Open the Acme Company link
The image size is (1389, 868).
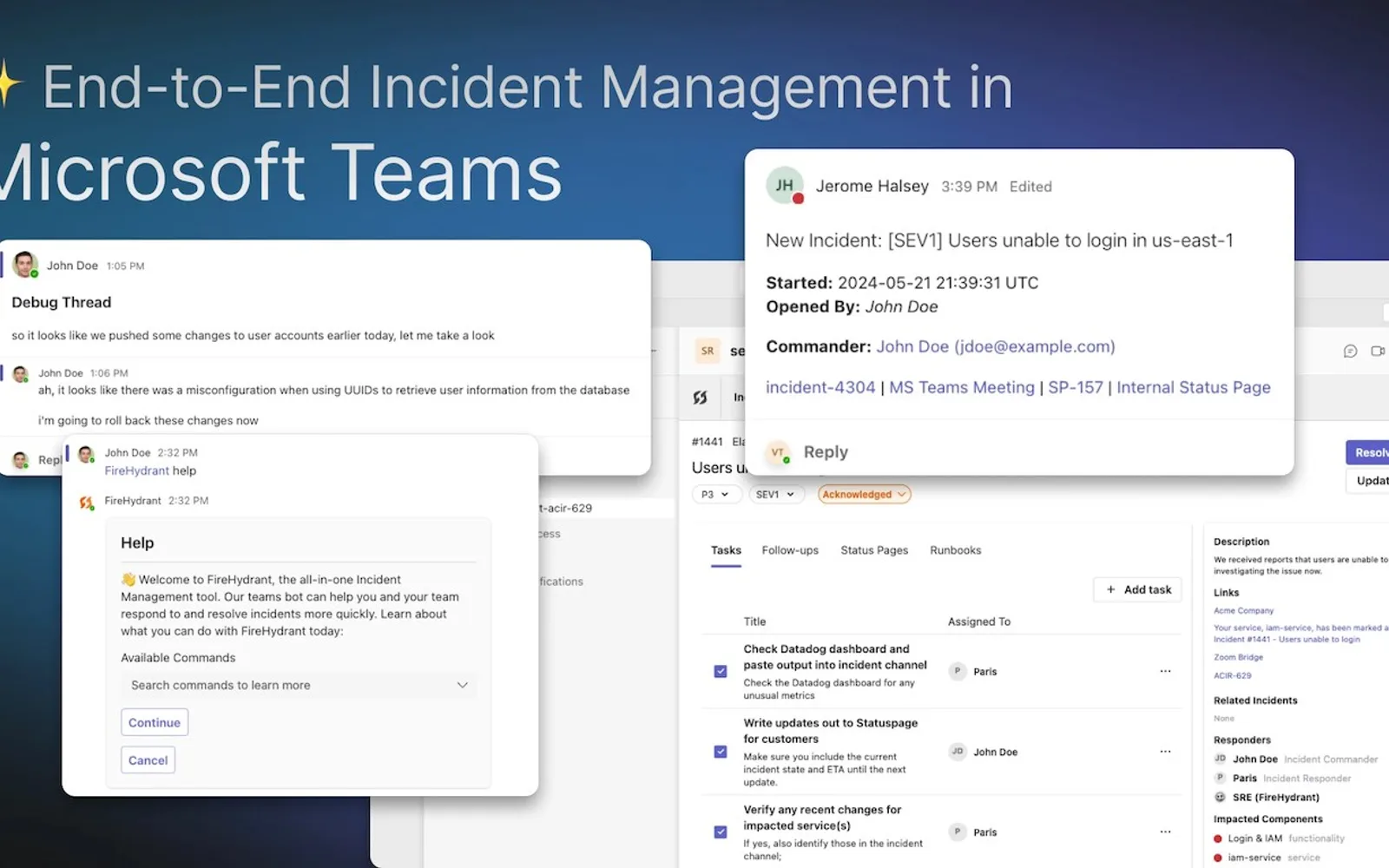(1243, 610)
